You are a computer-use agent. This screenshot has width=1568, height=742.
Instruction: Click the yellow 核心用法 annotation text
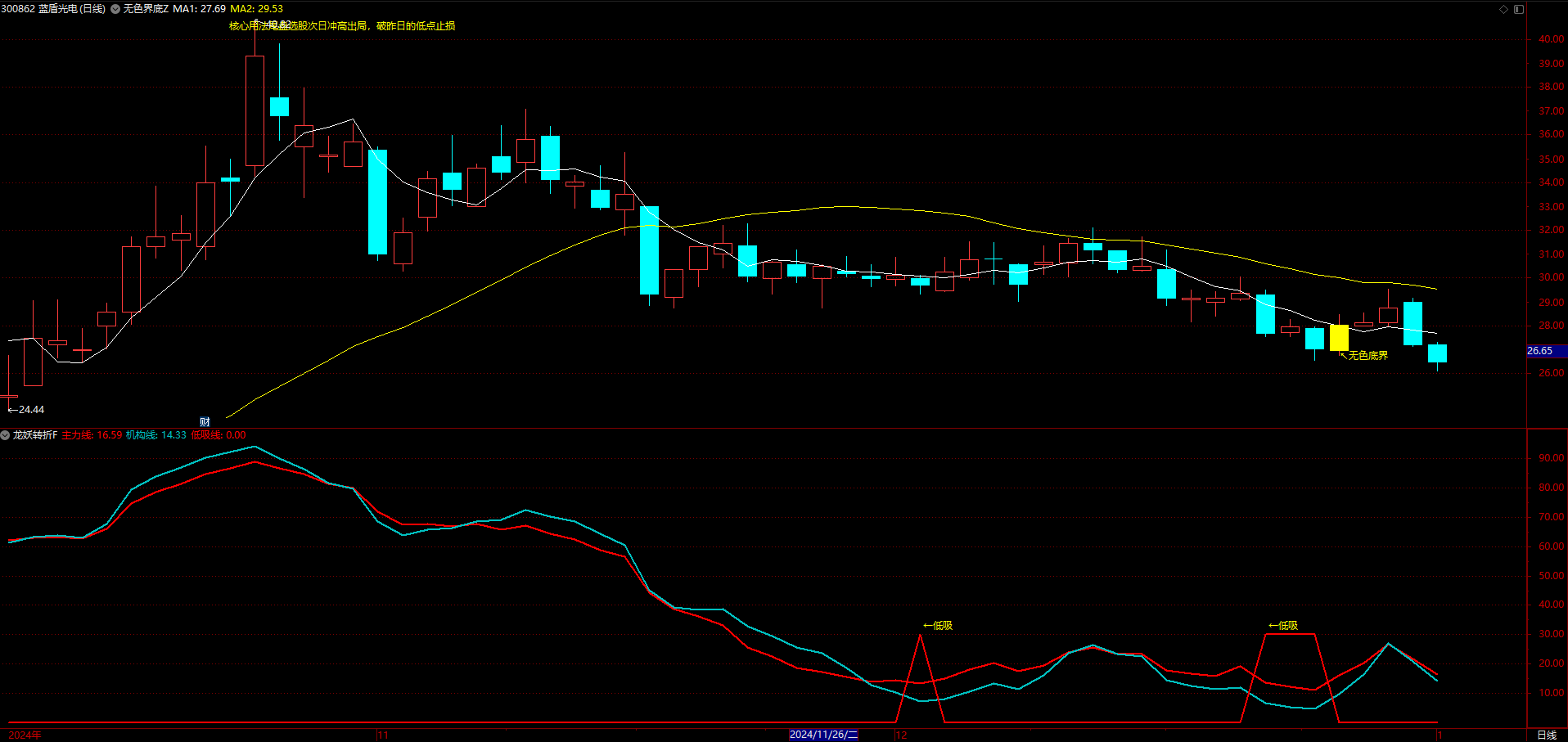click(x=342, y=26)
